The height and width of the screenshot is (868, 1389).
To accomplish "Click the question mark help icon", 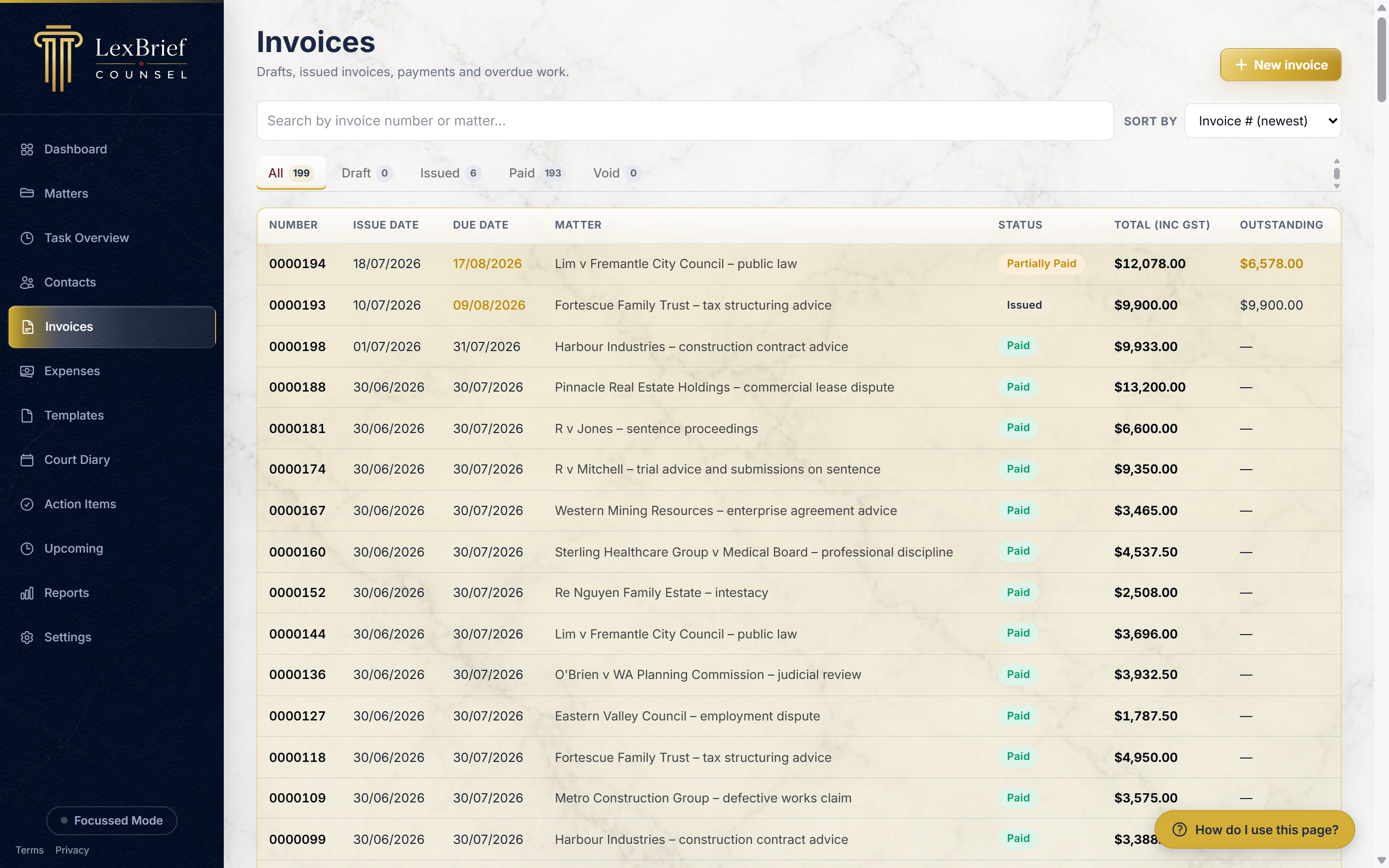I will tap(1180, 829).
